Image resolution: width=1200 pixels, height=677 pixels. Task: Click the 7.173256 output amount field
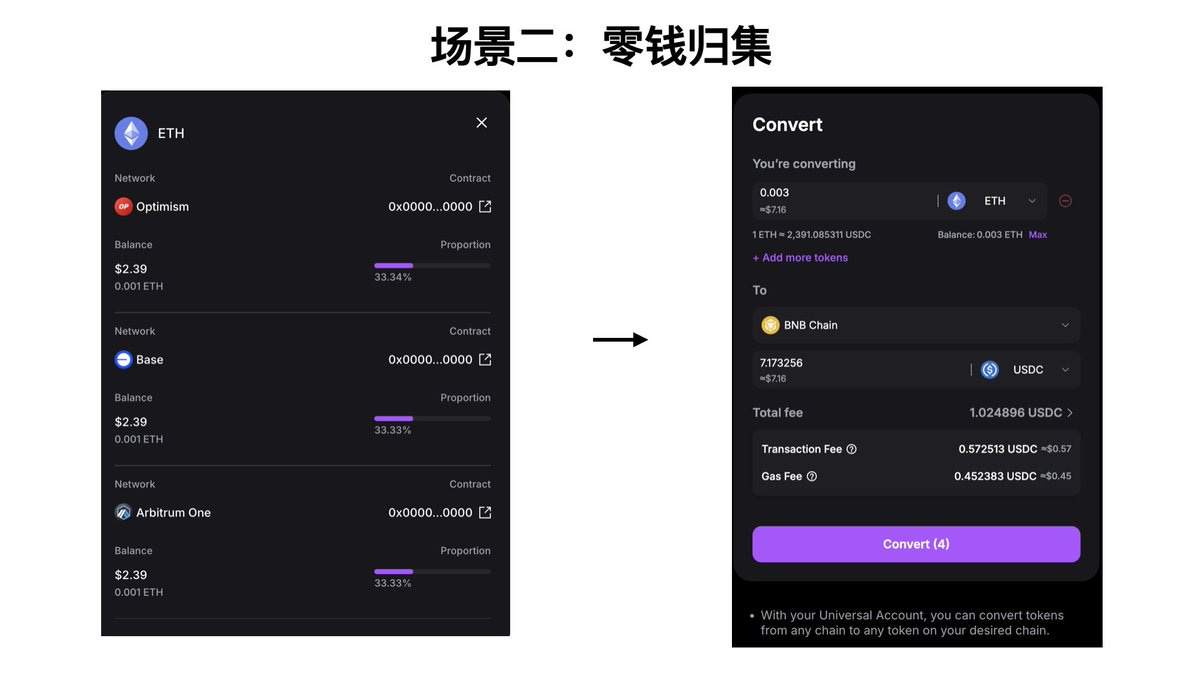point(860,370)
